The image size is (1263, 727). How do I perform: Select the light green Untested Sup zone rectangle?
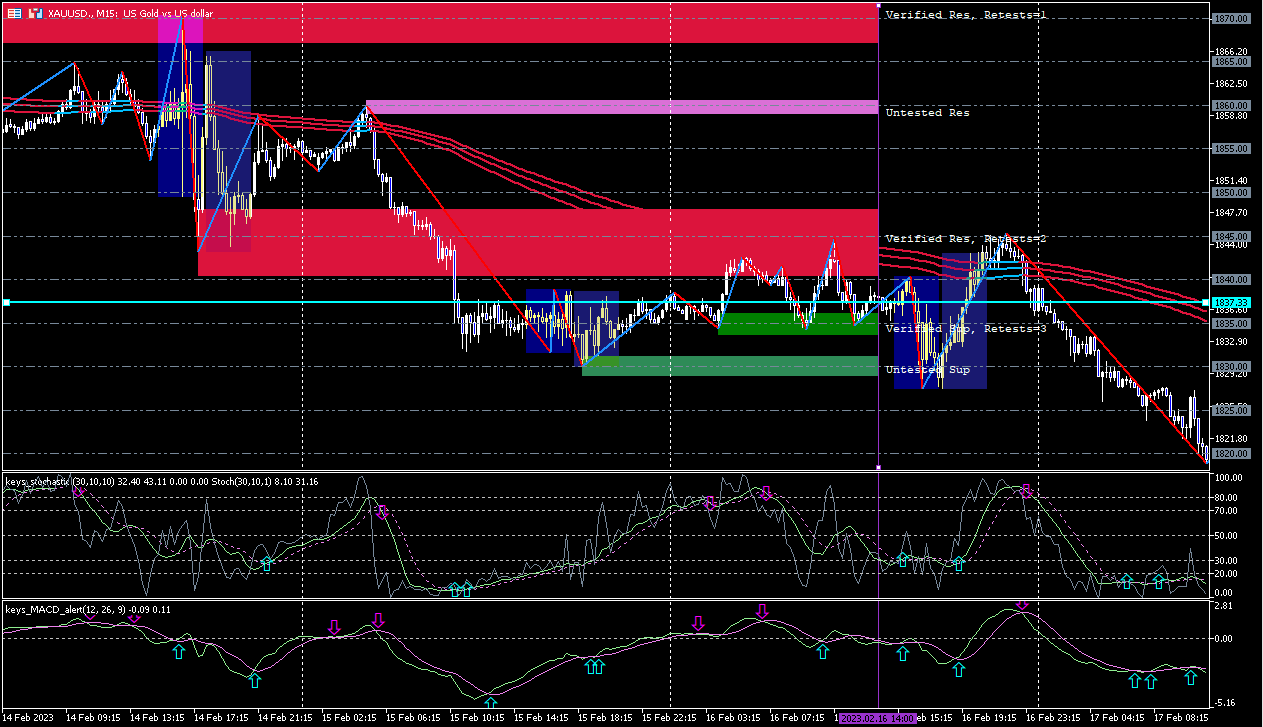pos(730,366)
